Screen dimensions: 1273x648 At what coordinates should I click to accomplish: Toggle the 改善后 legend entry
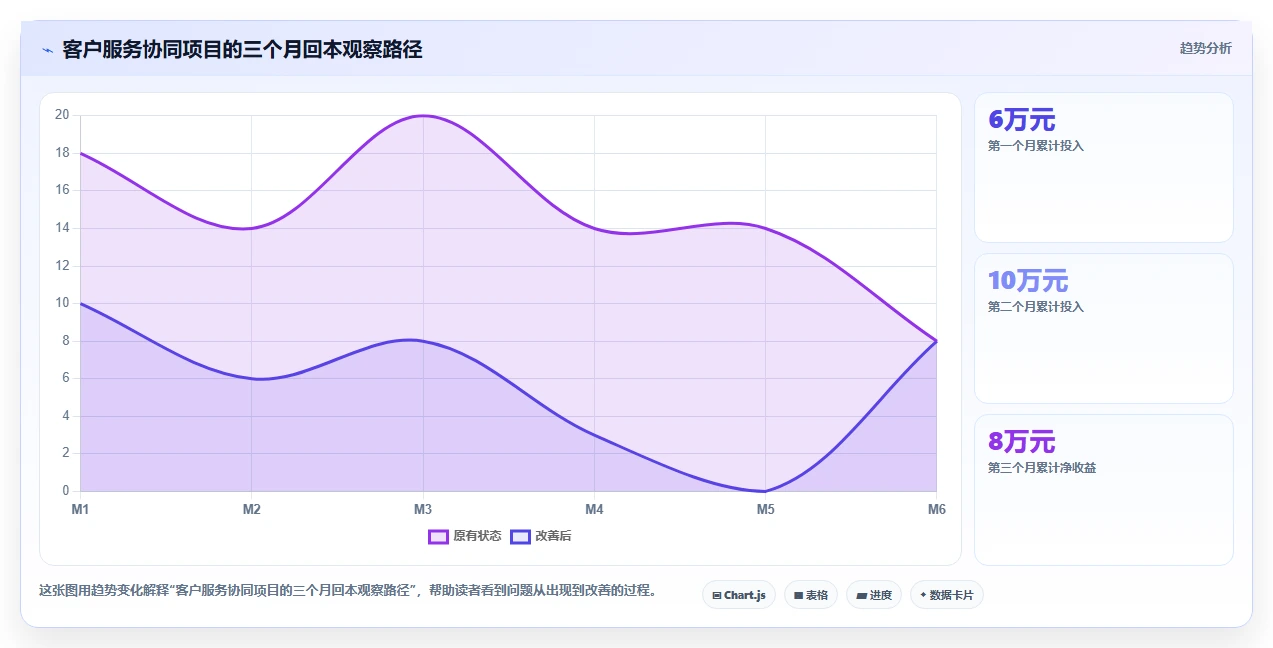[541, 536]
